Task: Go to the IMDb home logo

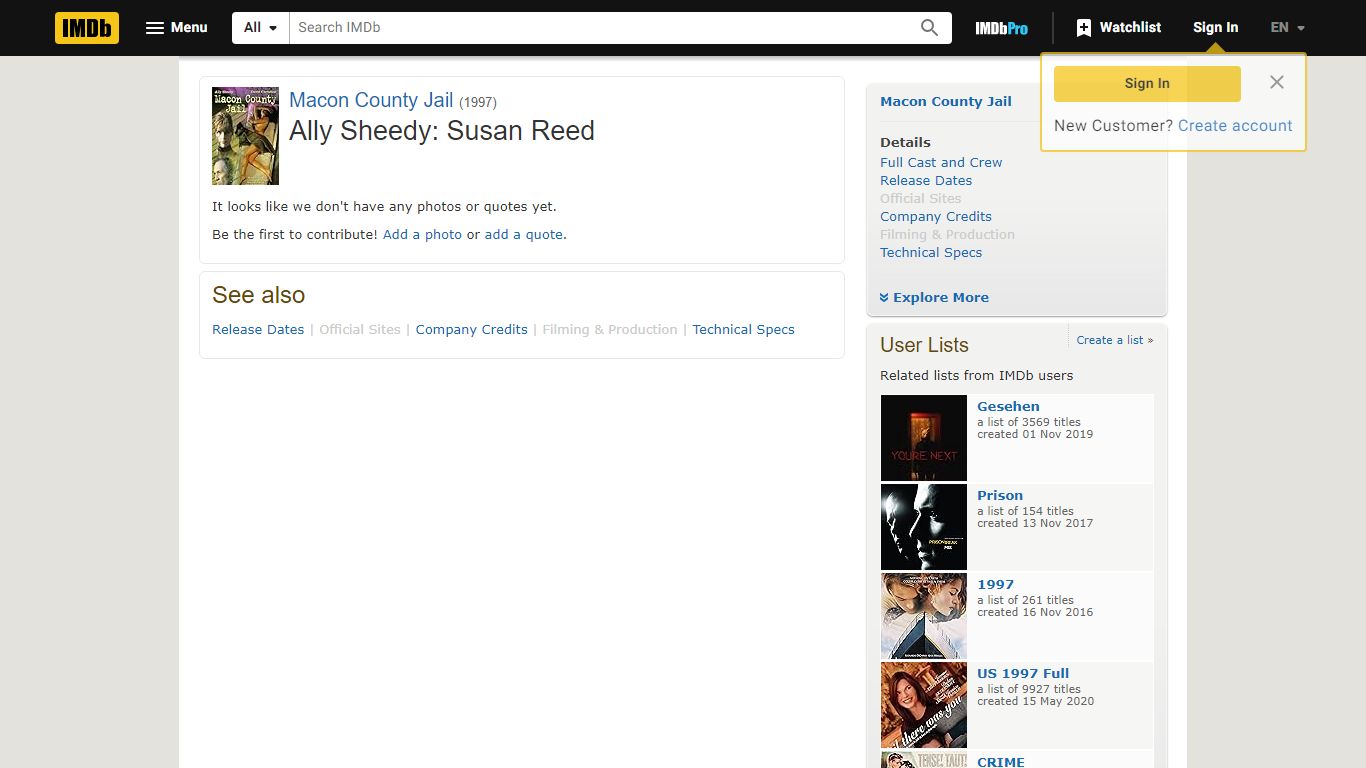Action: tap(87, 28)
